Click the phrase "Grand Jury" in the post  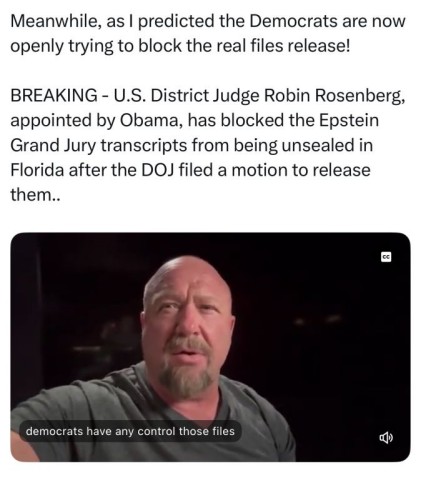point(53,145)
